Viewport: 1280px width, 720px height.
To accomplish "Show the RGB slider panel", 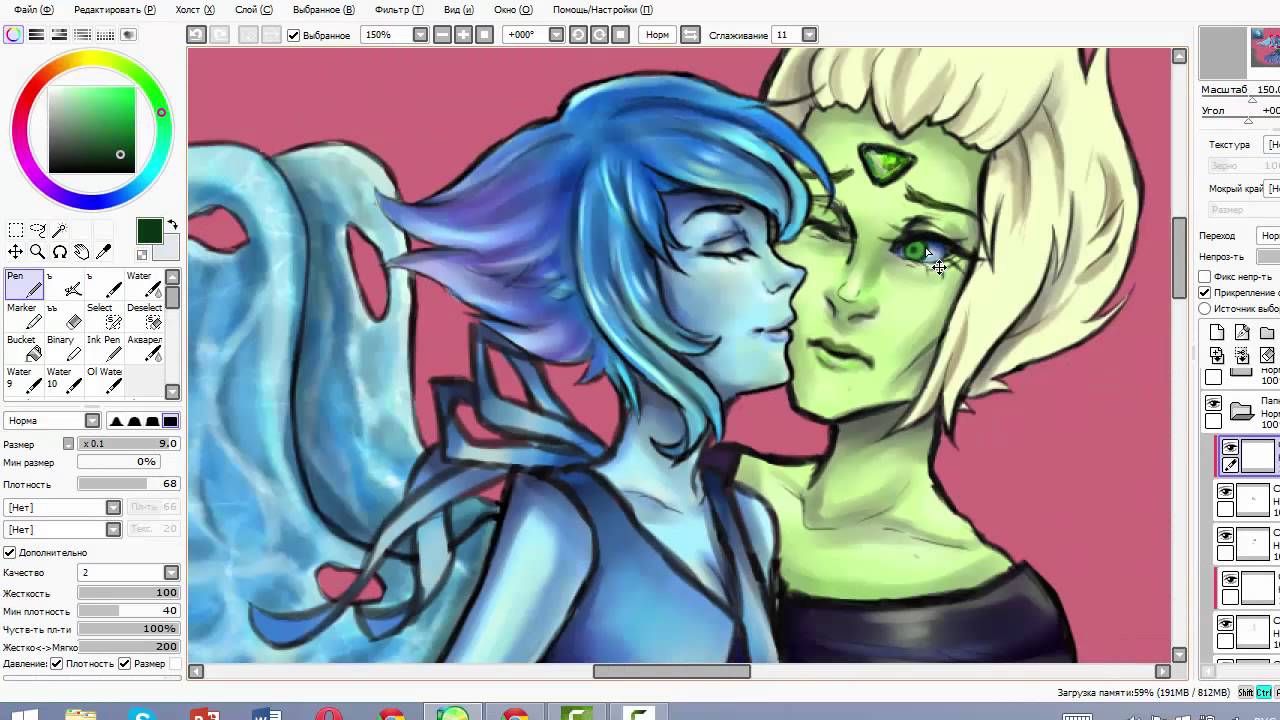I will click(36, 35).
